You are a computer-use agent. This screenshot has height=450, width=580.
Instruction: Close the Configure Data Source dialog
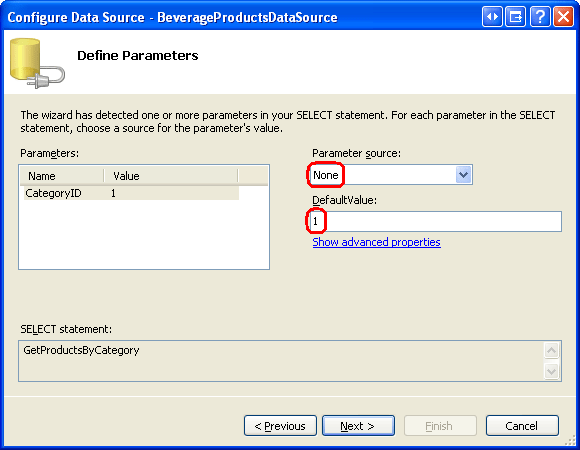click(x=563, y=17)
